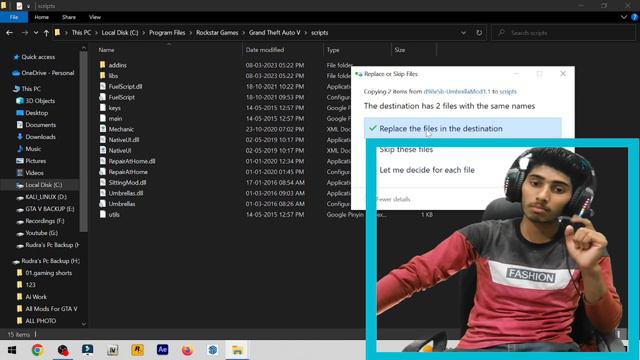Click in the Search scripts field
This screenshot has width=640, height=360.
(x=563, y=33)
